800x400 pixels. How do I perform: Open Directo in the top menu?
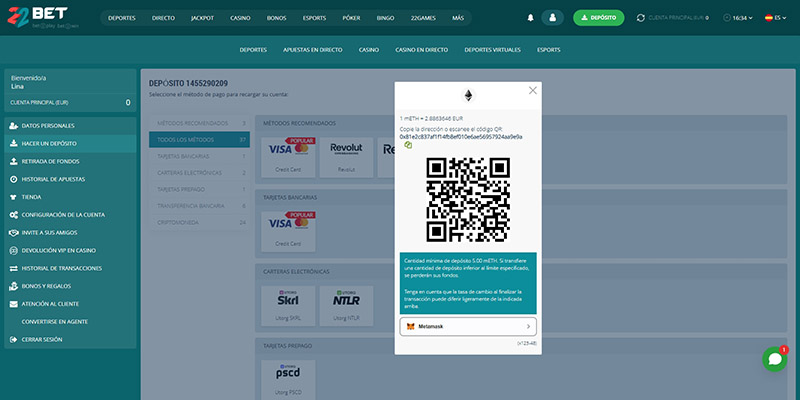pos(163,18)
